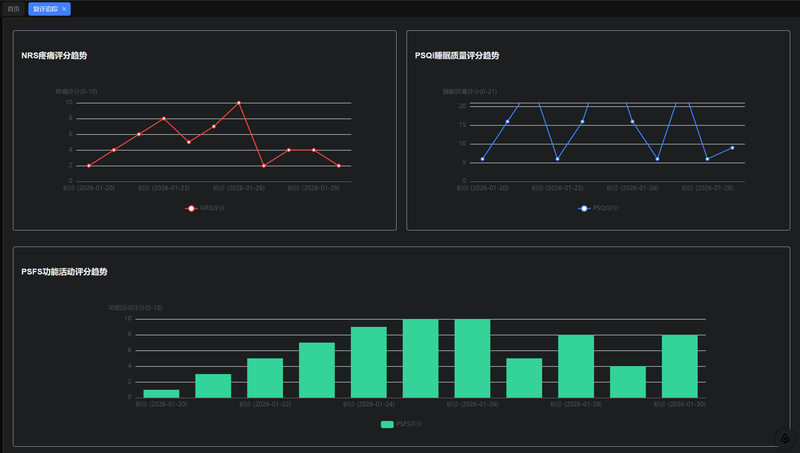Click the NRS疼痛评分趋势 chart title

pyautogui.click(x=54, y=56)
